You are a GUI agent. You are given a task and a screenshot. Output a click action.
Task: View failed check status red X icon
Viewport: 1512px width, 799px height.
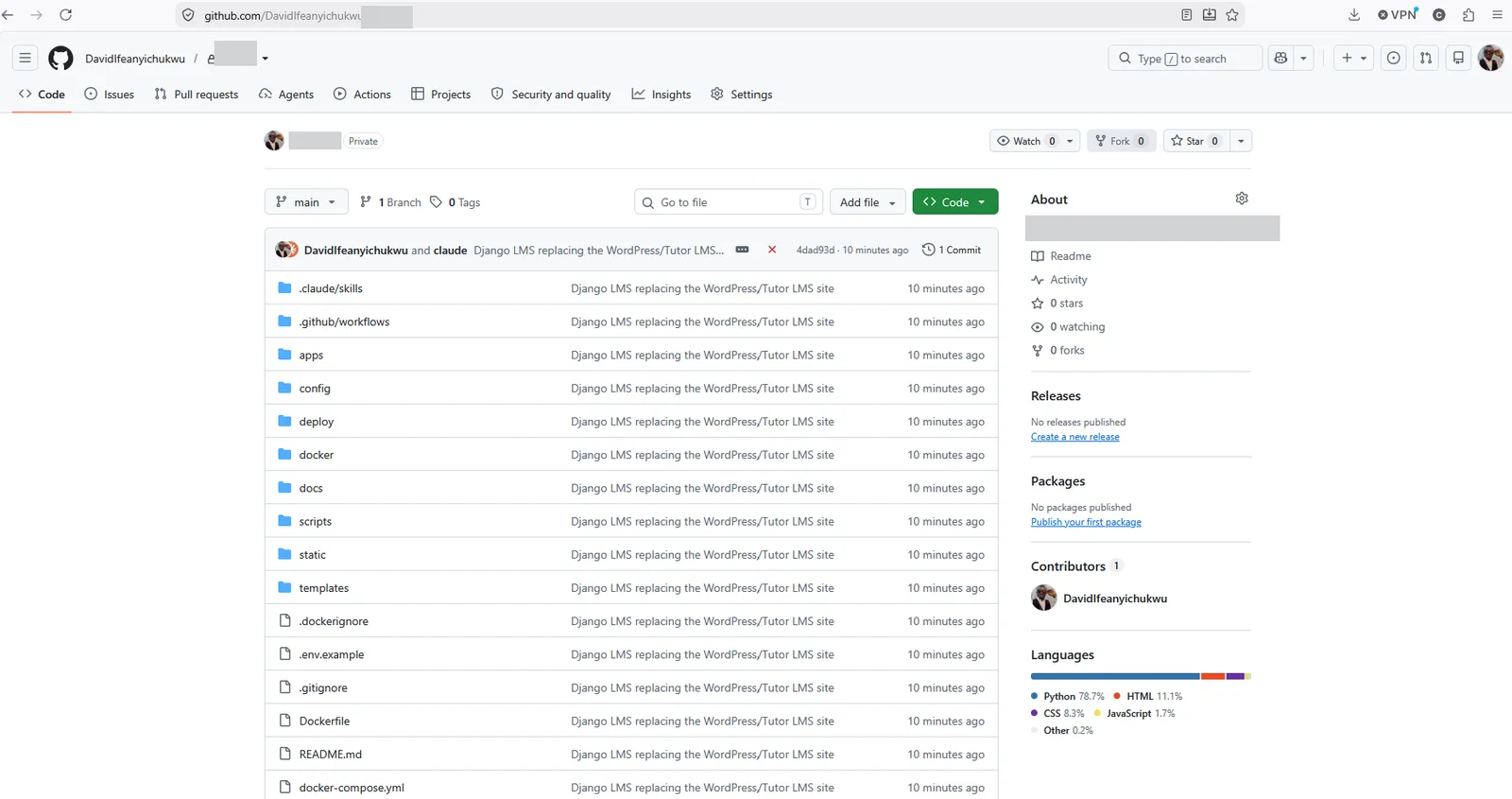click(x=772, y=250)
